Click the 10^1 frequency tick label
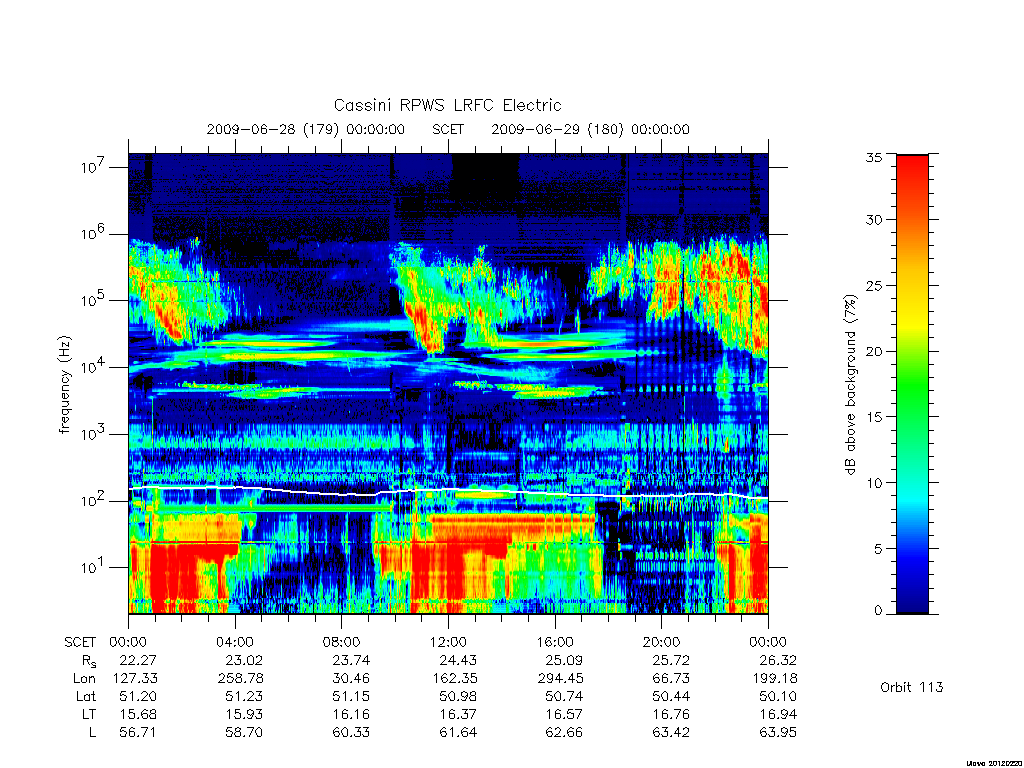The image size is (1024, 768). (x=94, y=568)
